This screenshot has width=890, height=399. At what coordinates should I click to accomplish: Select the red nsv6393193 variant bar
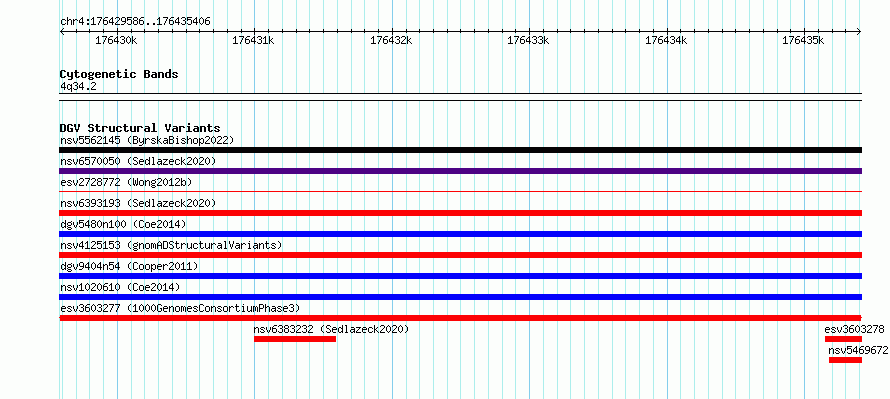coord(460,213)
